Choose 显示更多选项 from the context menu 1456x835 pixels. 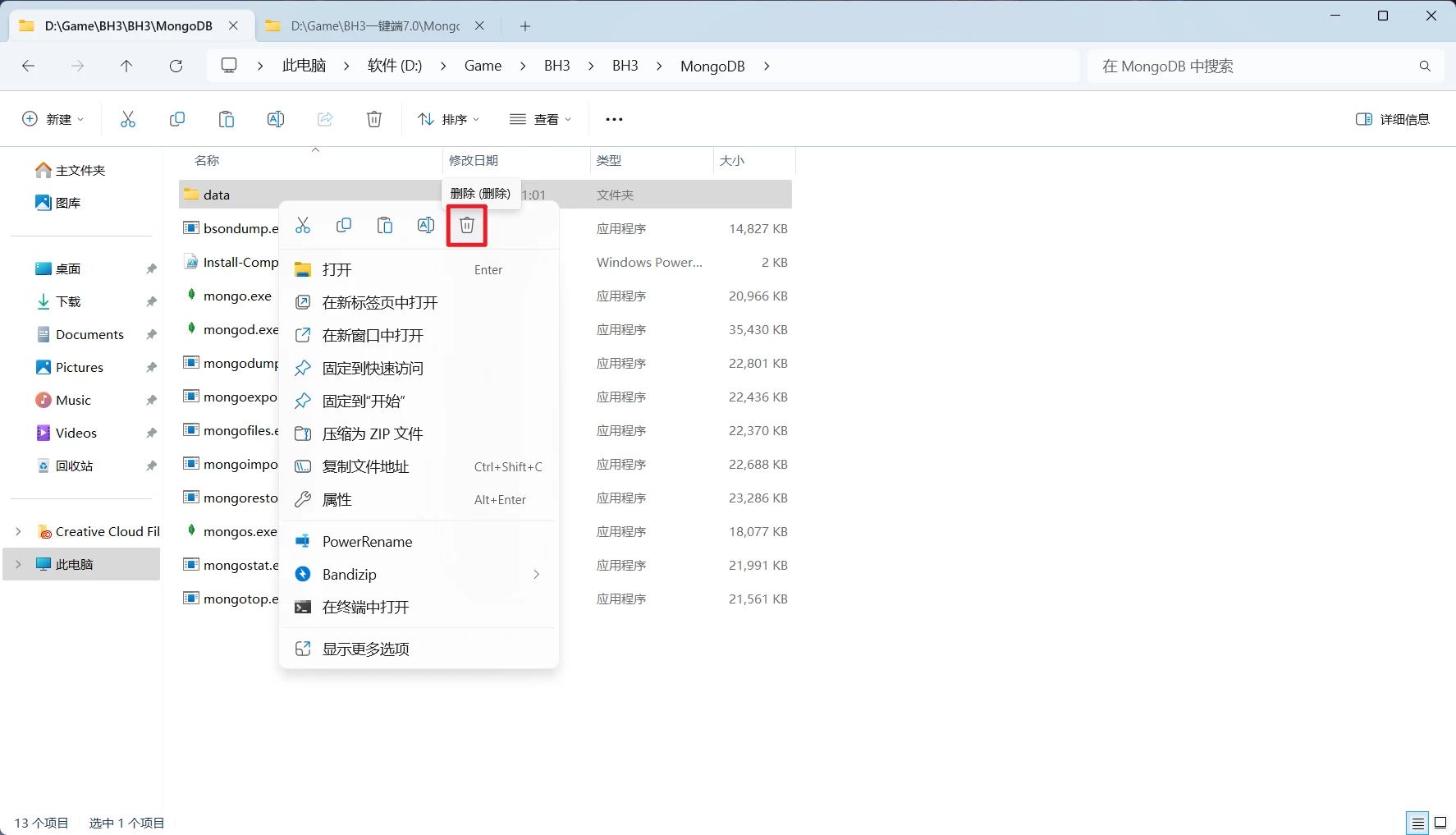click(364, 648)
